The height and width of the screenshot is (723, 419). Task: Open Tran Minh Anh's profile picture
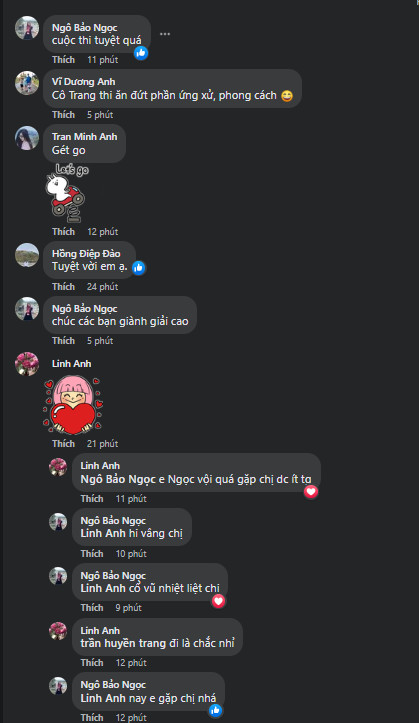click(27, 138)
